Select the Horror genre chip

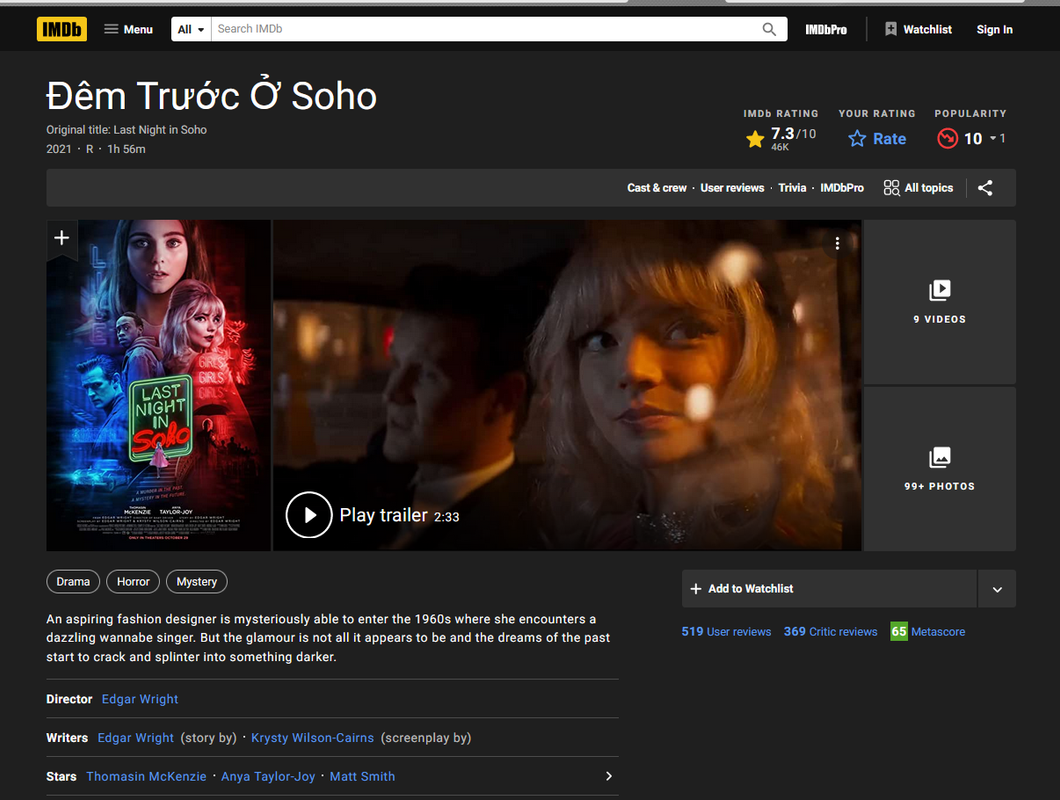133,582
